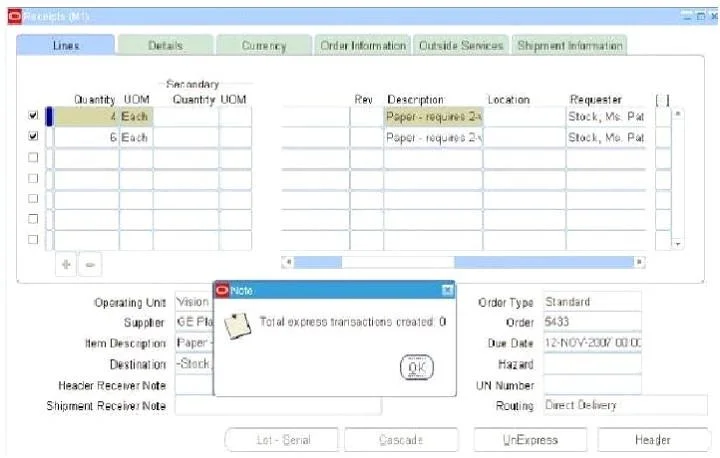Click the Order Type field Standard
This screenshot has width=720, height=458.
(x=592, y=302)
